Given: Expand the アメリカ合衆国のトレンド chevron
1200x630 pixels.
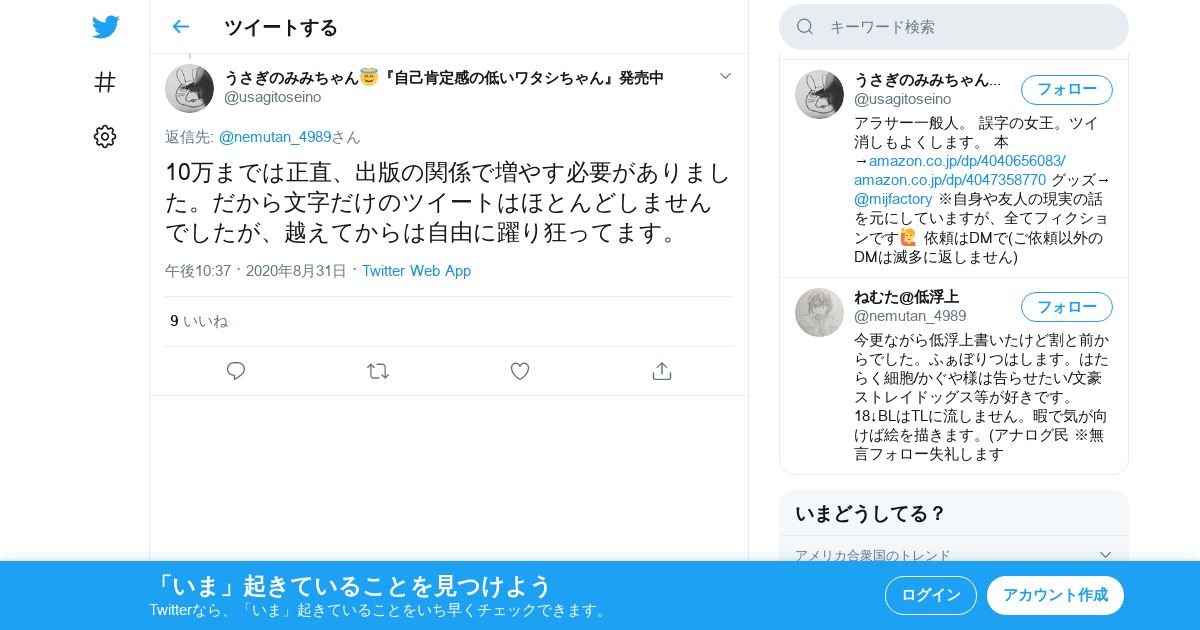Looking at the screenshot, I should pyautogui.click(x=1105, y=555).
